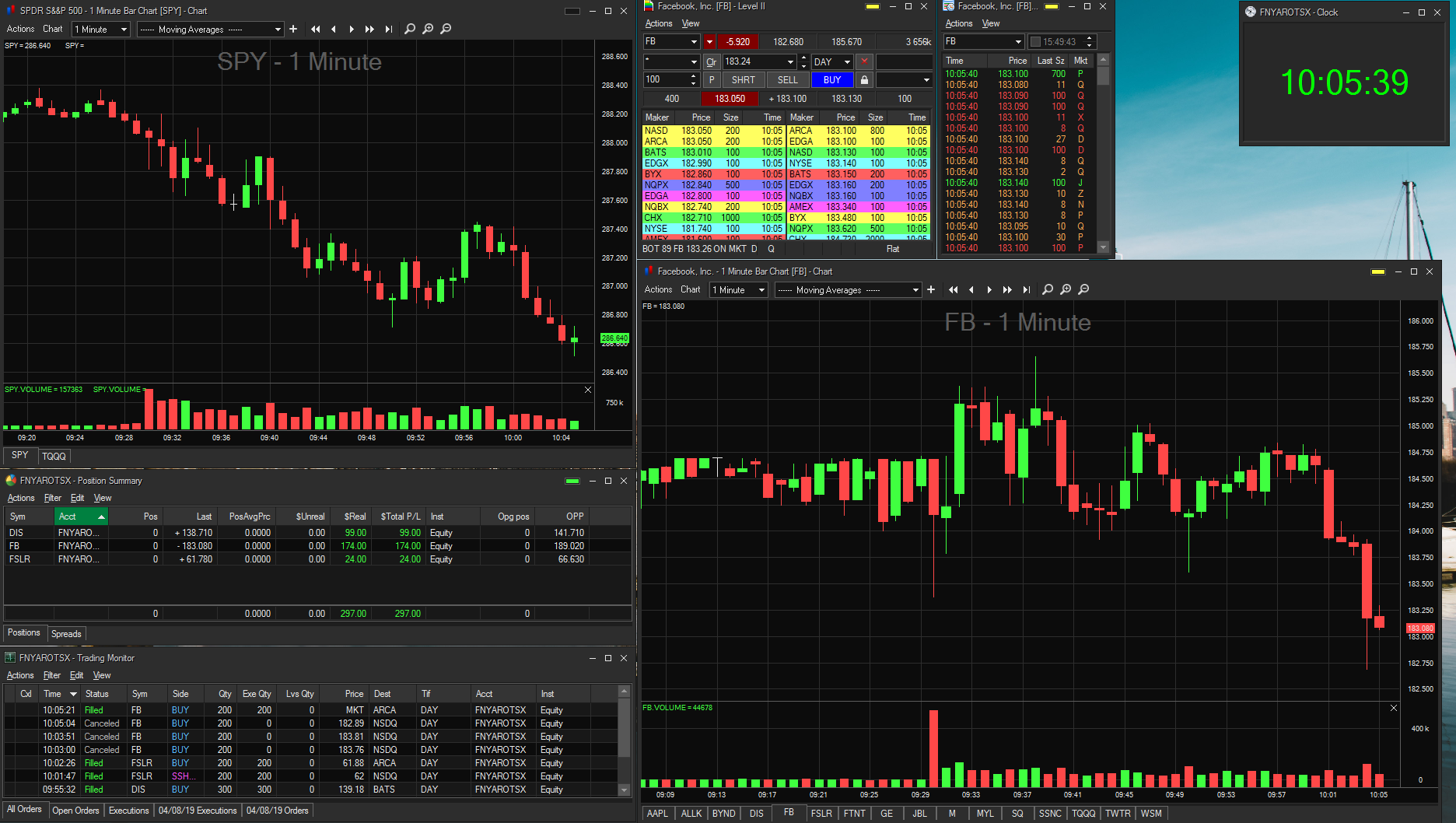Jump to latest bar in FB chart
This screenshot has height=823, width=1456.
click(1026, 289)
